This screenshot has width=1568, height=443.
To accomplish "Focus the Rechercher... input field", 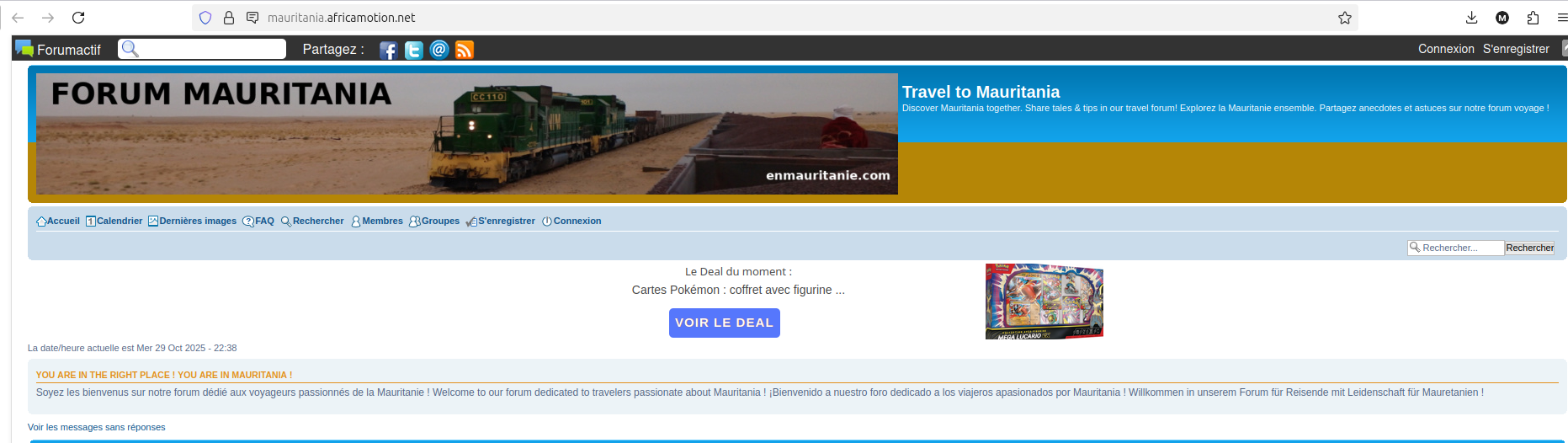I will (1456, 248).
